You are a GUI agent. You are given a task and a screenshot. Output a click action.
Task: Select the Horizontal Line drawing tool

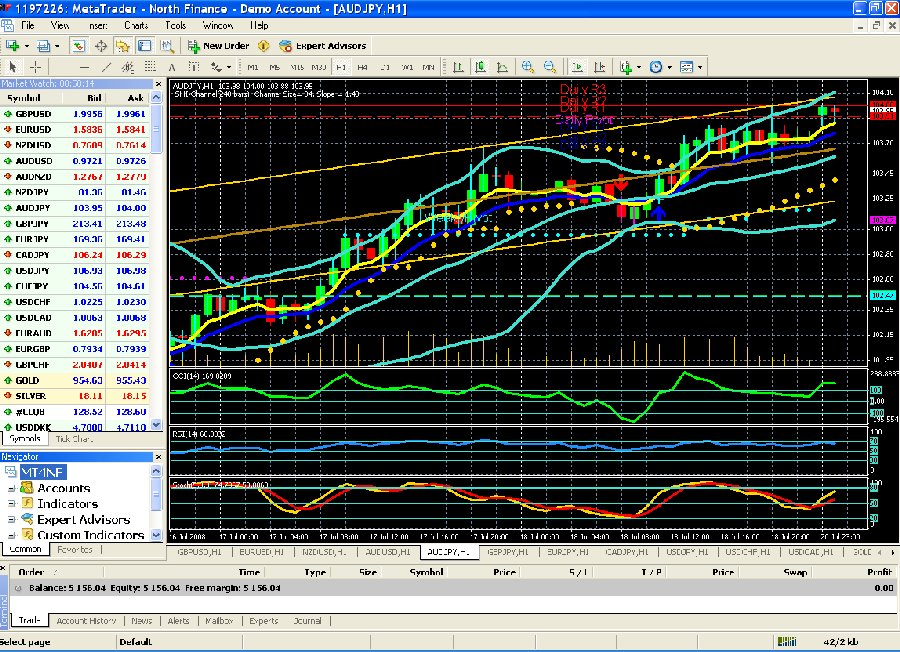pos(84,67)
